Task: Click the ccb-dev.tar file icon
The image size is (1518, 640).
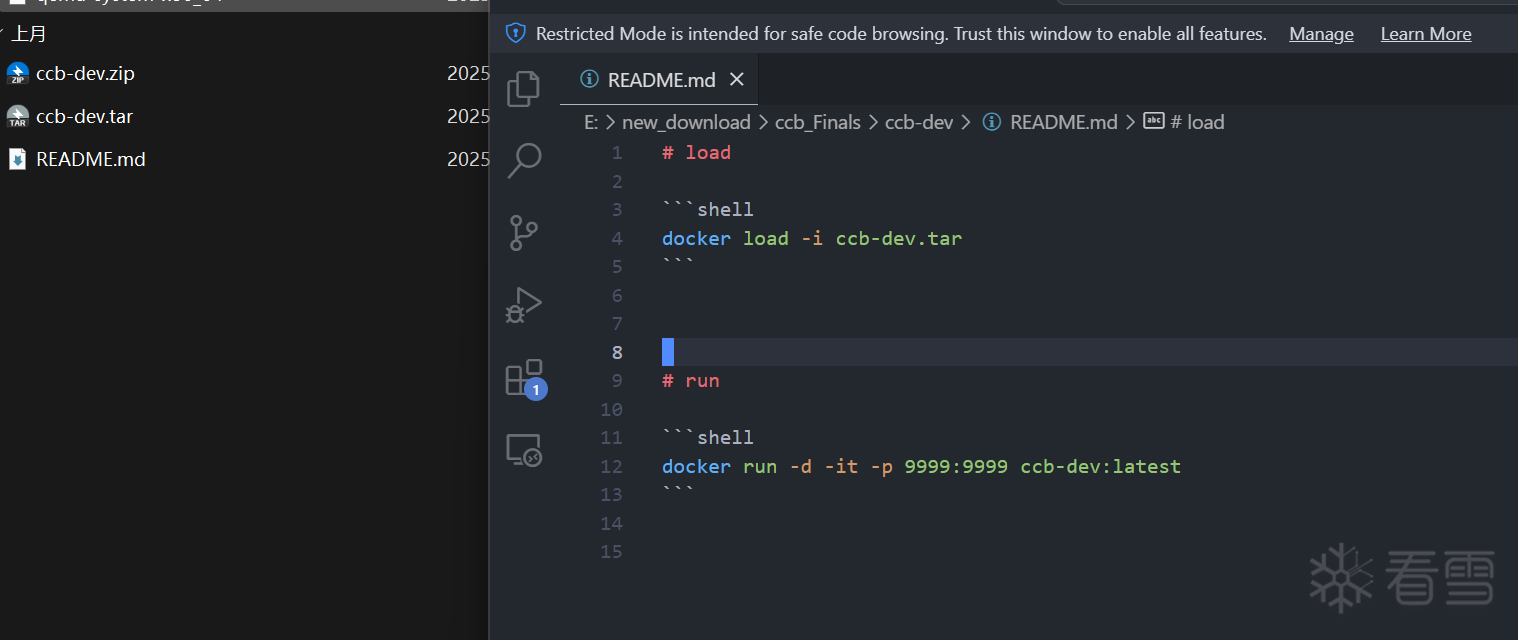Action: click(18, 117)
